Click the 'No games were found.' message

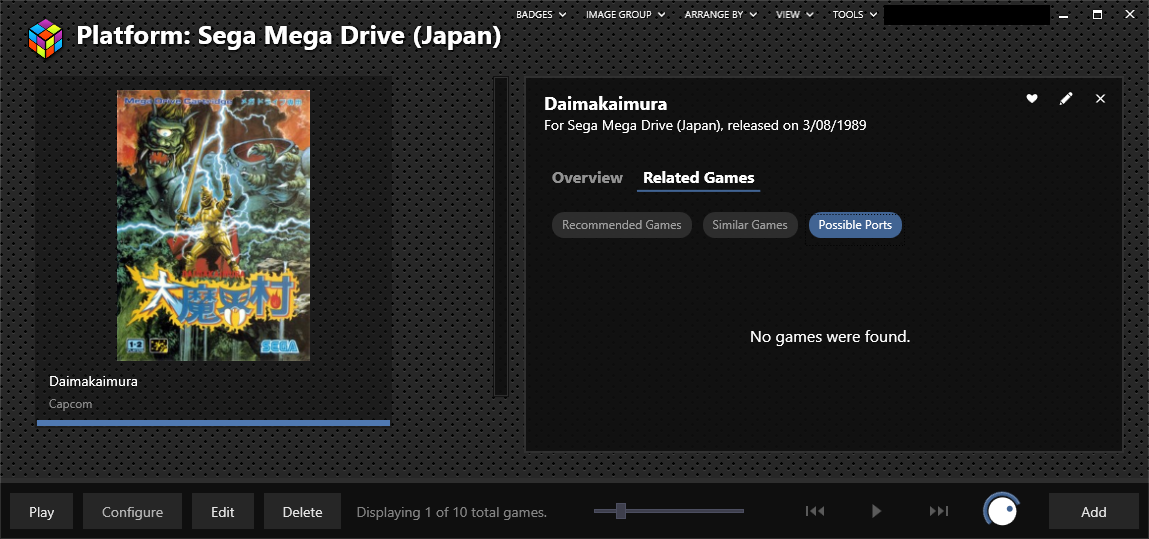[x=830, y=337]
